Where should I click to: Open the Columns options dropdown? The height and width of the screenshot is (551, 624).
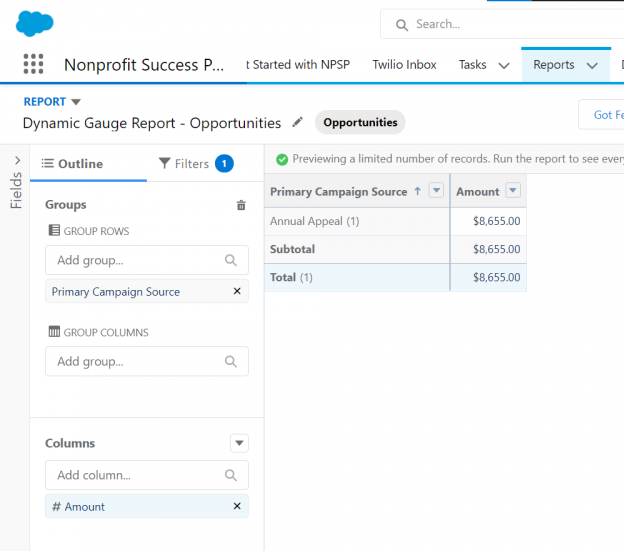click(239, 443)
